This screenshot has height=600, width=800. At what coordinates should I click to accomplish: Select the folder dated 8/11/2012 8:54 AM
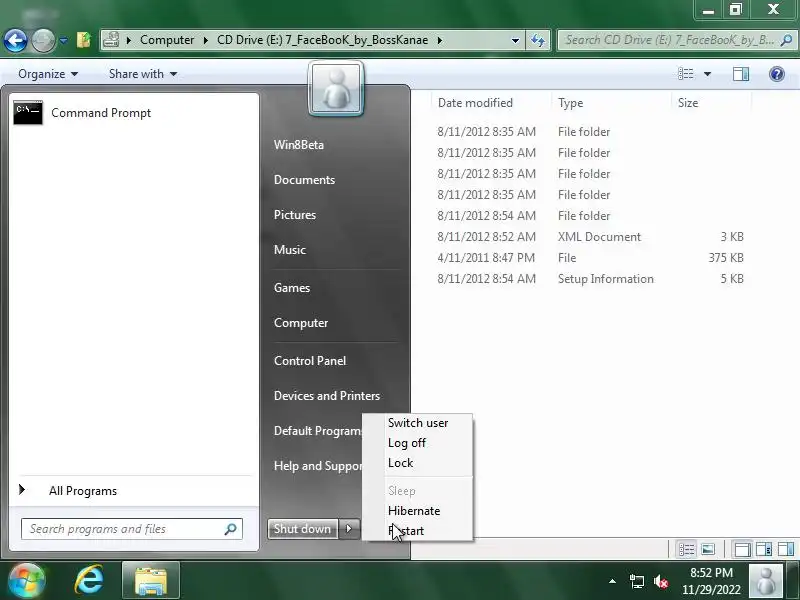tap(590, 216)
